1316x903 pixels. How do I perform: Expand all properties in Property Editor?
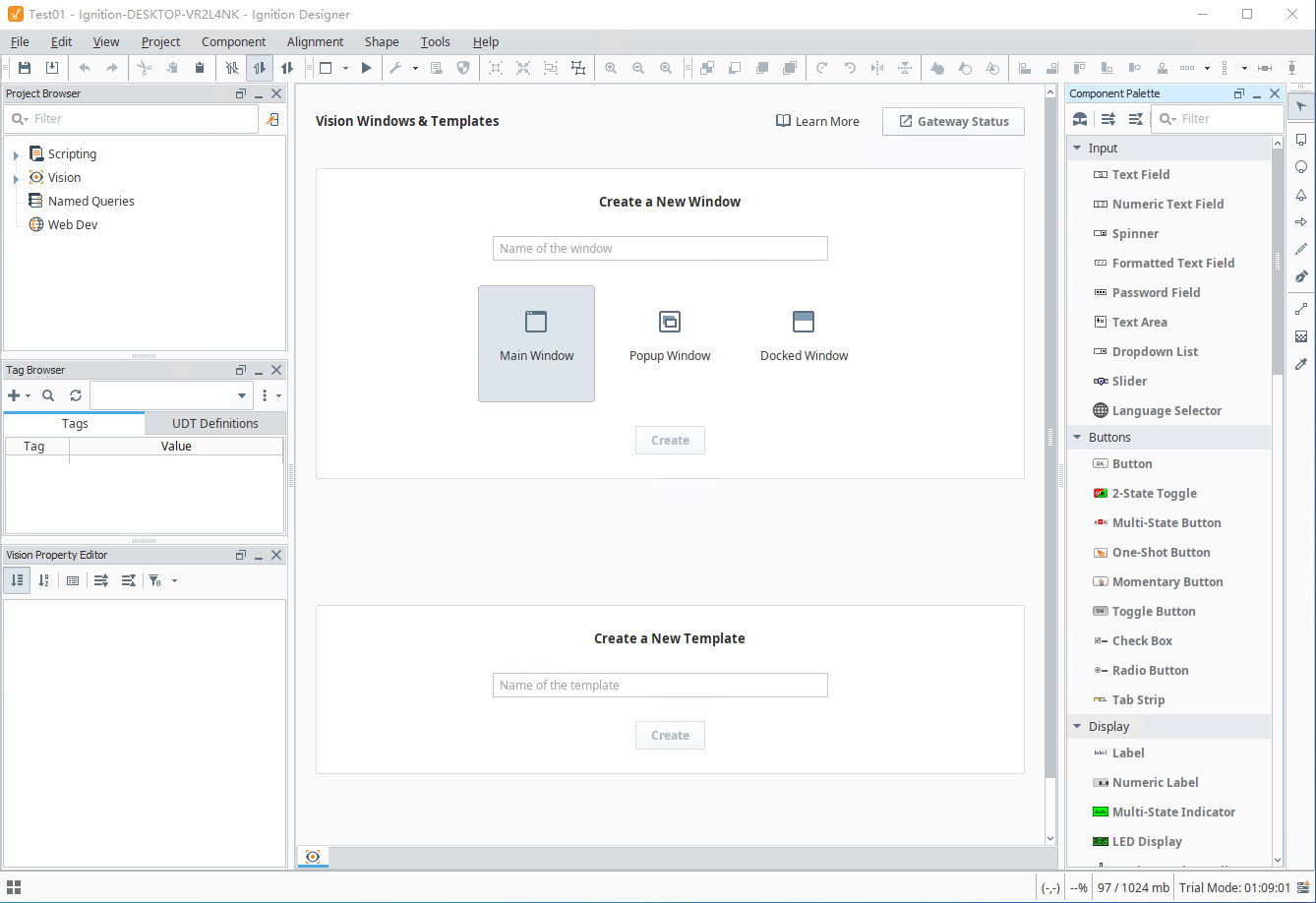point(100,580)
